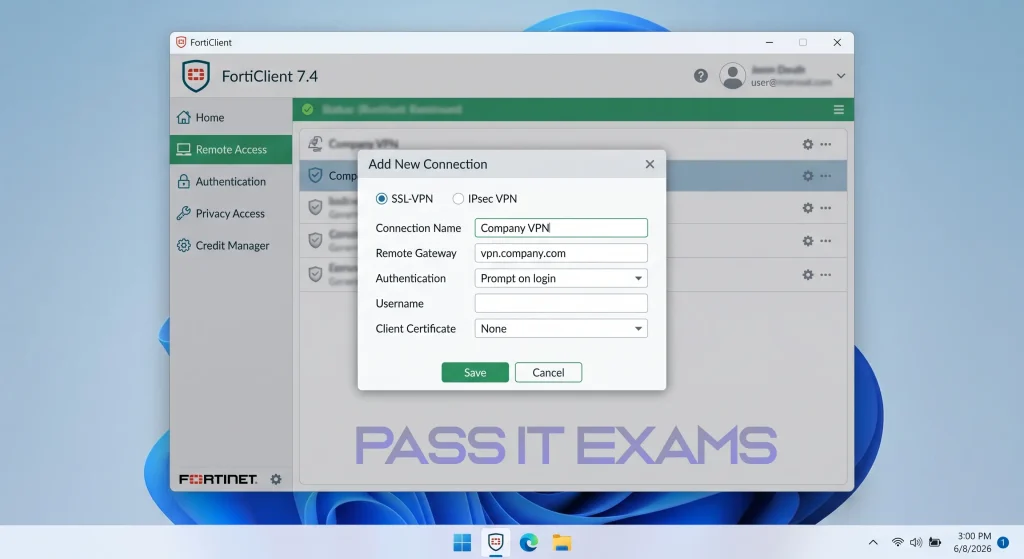Click the settings gear beside Fortinet logo

point(276,479)
